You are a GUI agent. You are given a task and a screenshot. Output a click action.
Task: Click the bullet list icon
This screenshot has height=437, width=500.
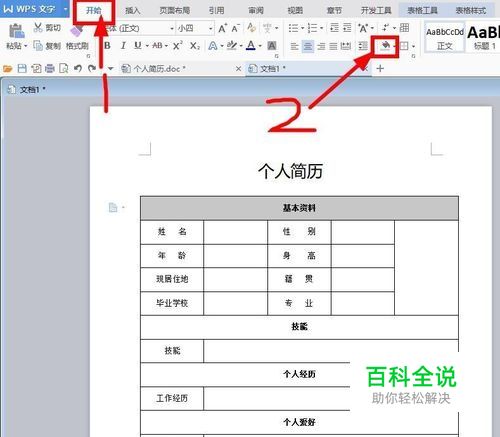point(293,28)
